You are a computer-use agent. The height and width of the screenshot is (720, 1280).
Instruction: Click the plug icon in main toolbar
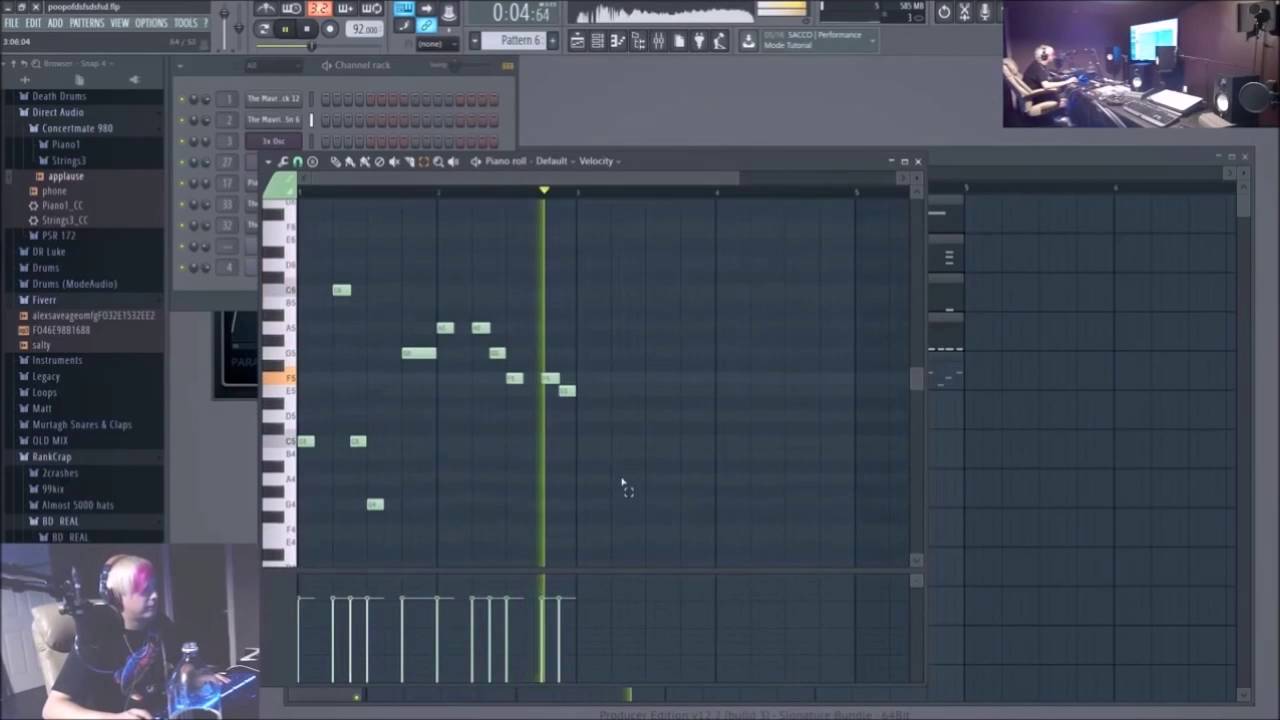point(699,40)
